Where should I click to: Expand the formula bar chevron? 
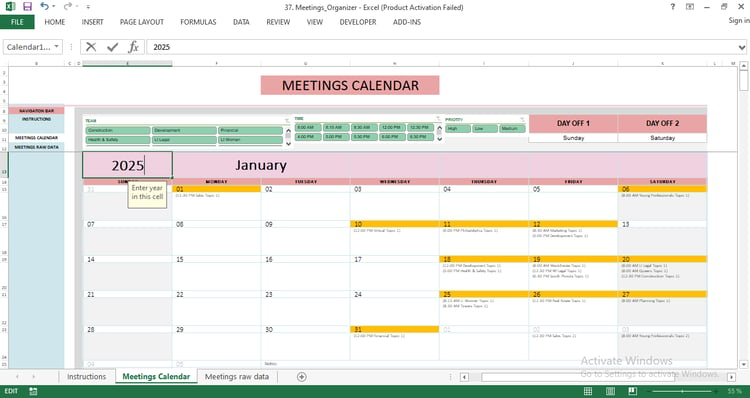tap(742, 47)
